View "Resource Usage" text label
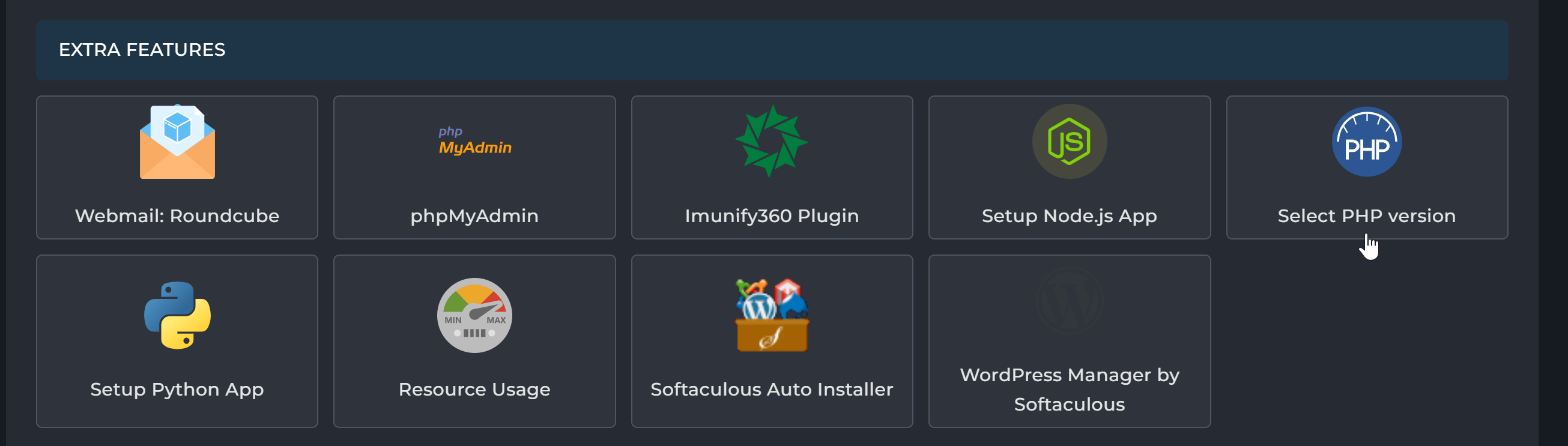Screen dimensions: 1568x446 coord(475,390)
